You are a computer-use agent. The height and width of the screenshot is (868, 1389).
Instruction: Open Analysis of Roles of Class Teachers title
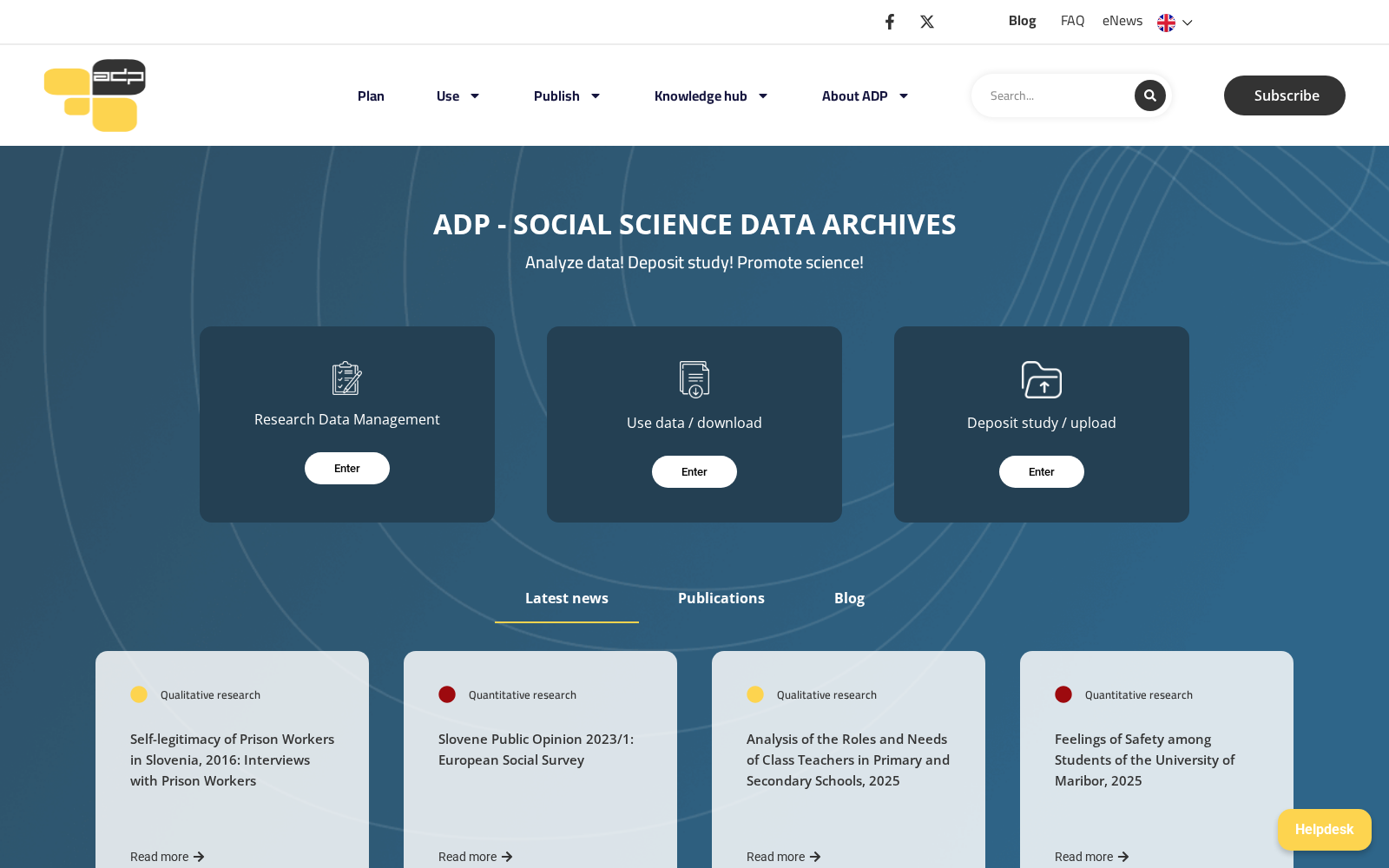(x=848, y=760)
